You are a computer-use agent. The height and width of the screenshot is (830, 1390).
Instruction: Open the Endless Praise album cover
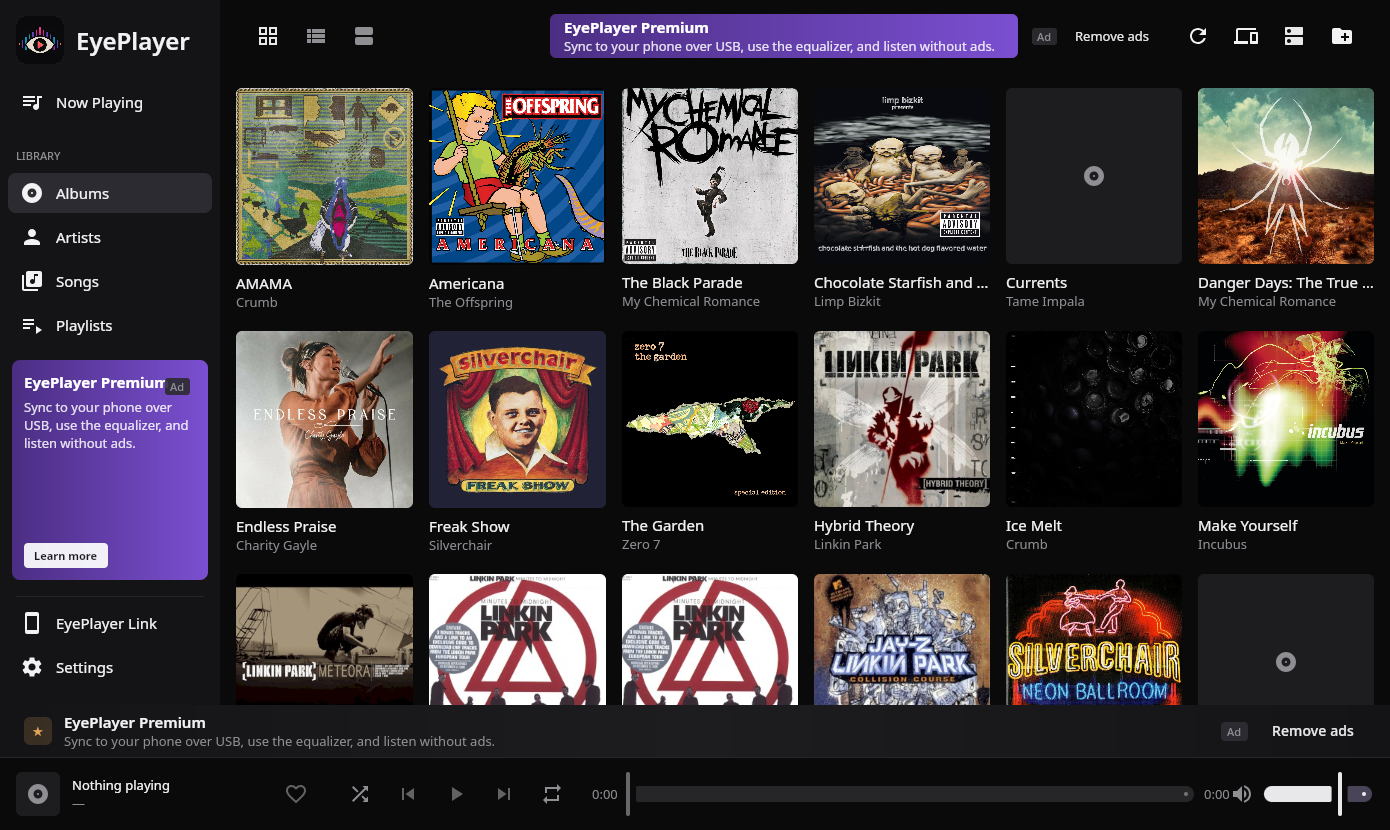tap(324, 420)
